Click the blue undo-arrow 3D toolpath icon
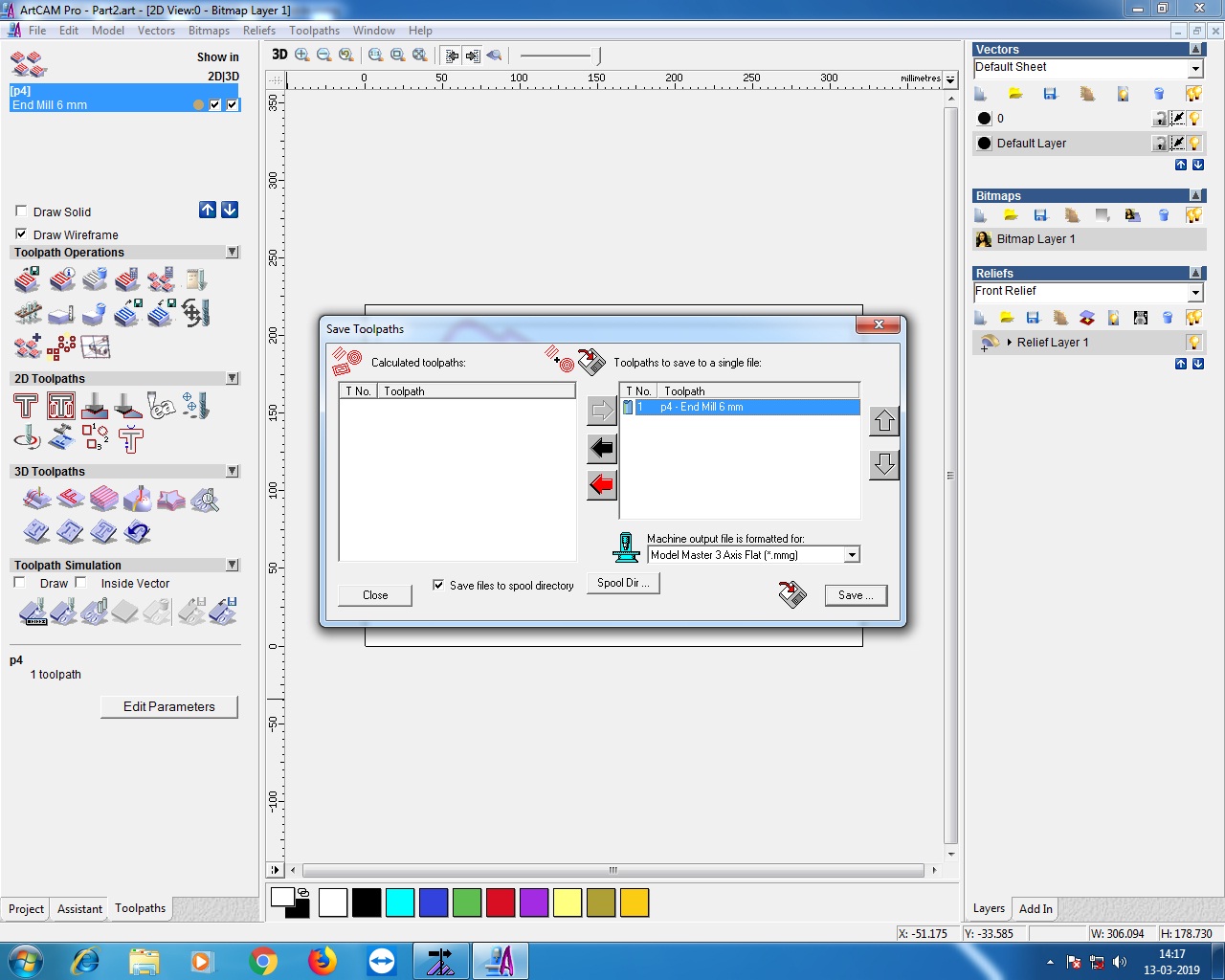 [138, 531]
